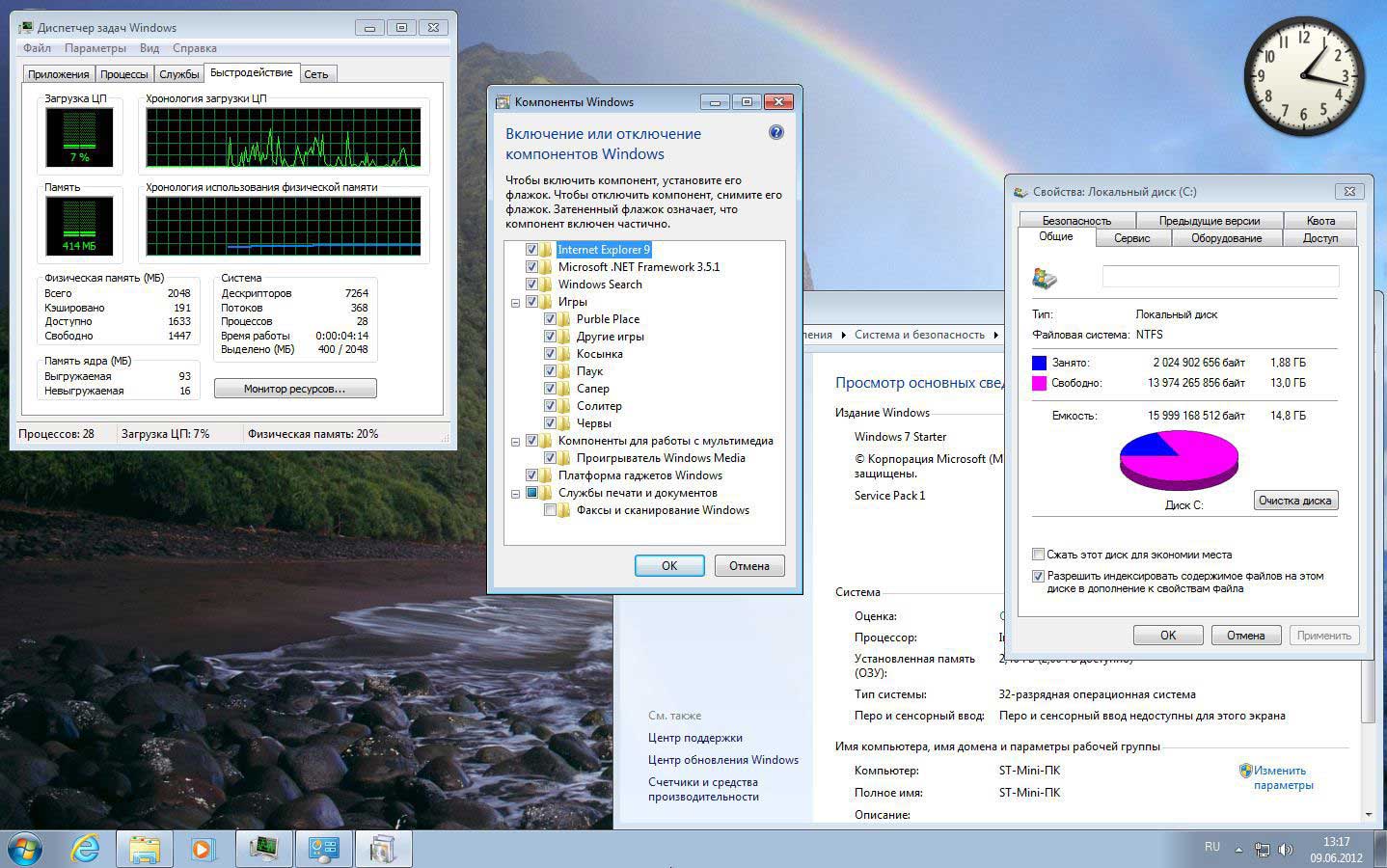Collapse the Игры tree node
The image size is (1387, 868).
click(516, 302)
